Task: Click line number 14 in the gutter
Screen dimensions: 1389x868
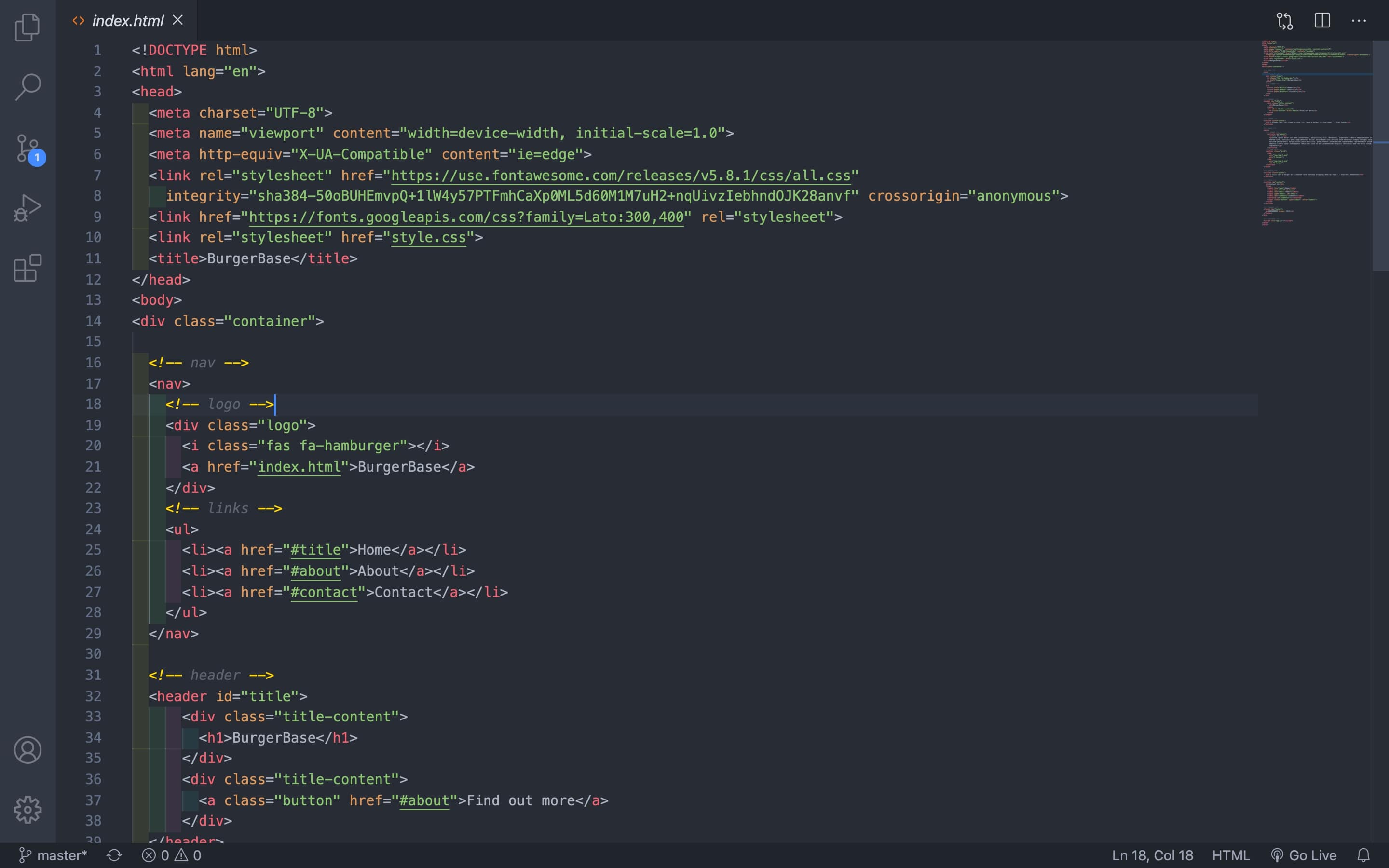Action: [94, 321]
